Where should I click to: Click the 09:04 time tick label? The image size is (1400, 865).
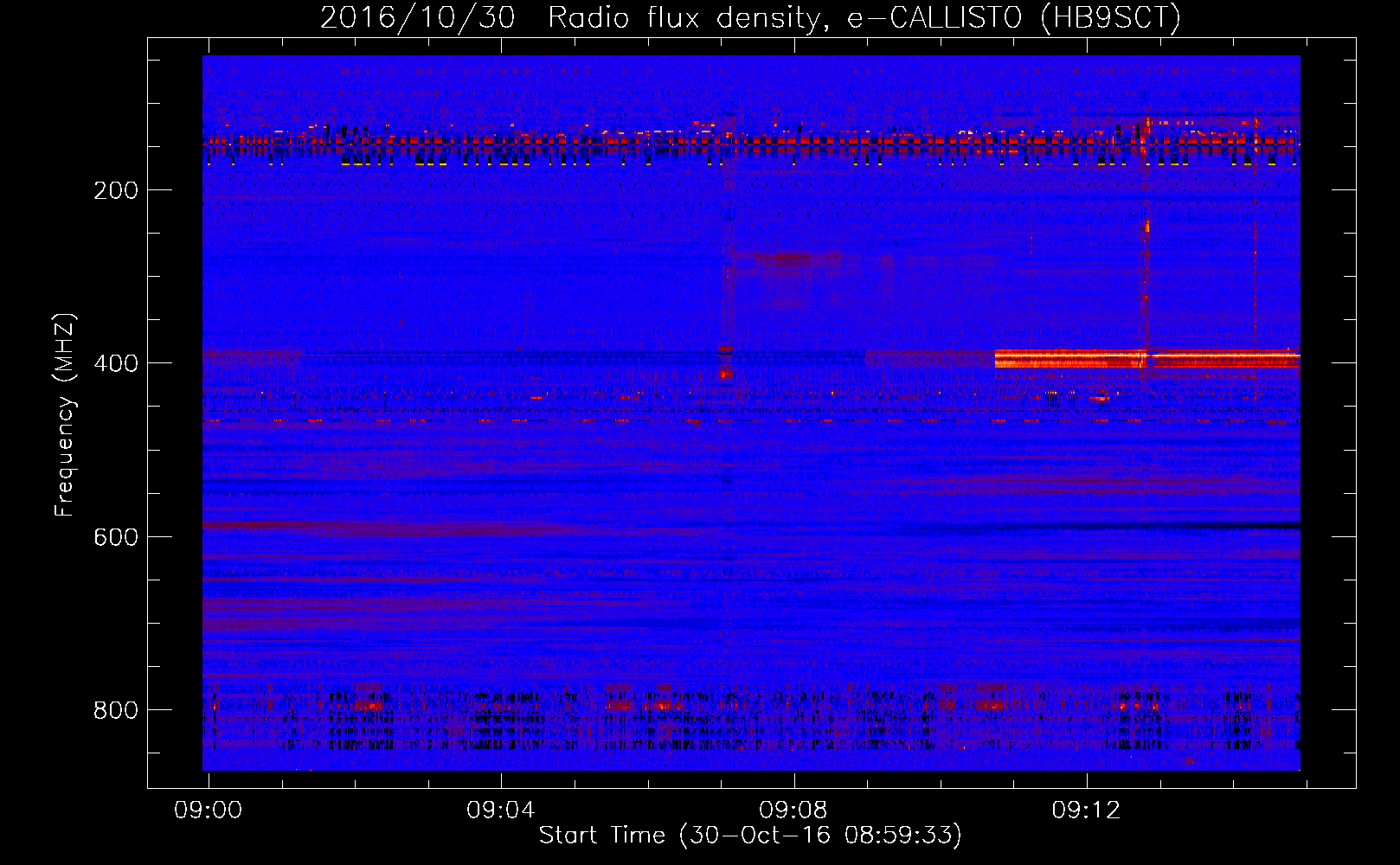[x=501, y=810]
